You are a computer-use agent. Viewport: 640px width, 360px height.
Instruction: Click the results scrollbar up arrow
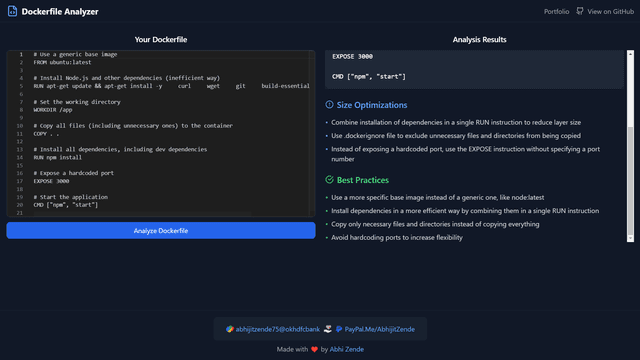point(631,54)
